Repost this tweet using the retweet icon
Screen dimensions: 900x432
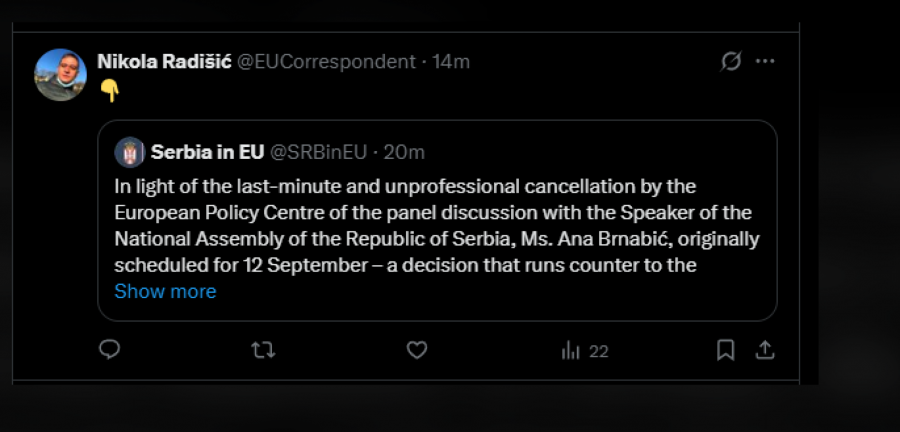coord(263,350)
